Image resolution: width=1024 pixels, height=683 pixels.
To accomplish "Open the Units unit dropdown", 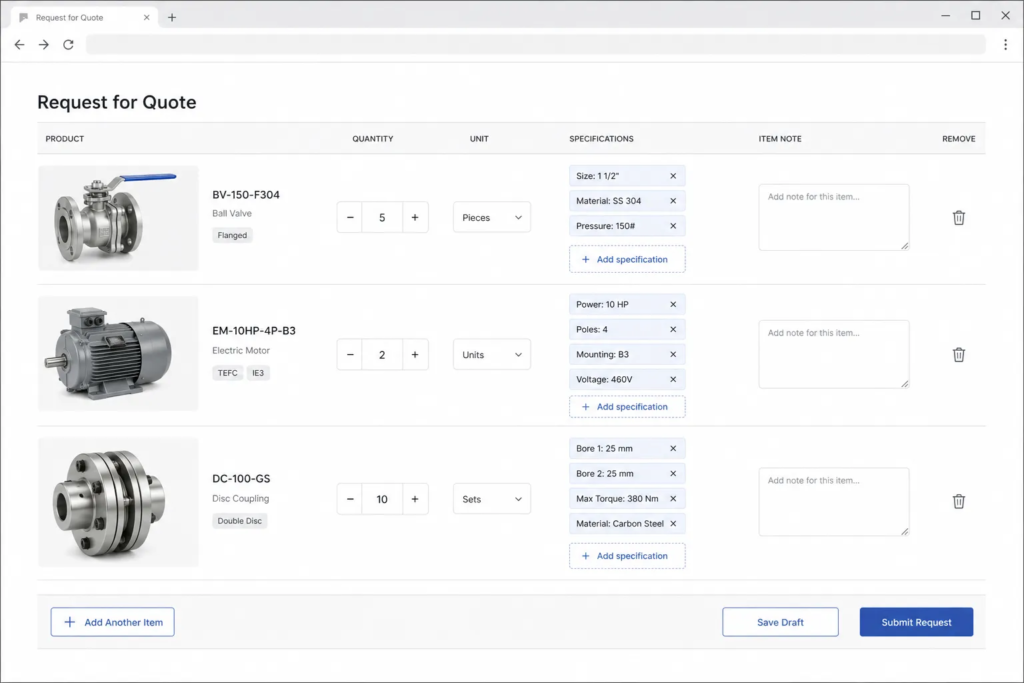I will pos(492,355).
